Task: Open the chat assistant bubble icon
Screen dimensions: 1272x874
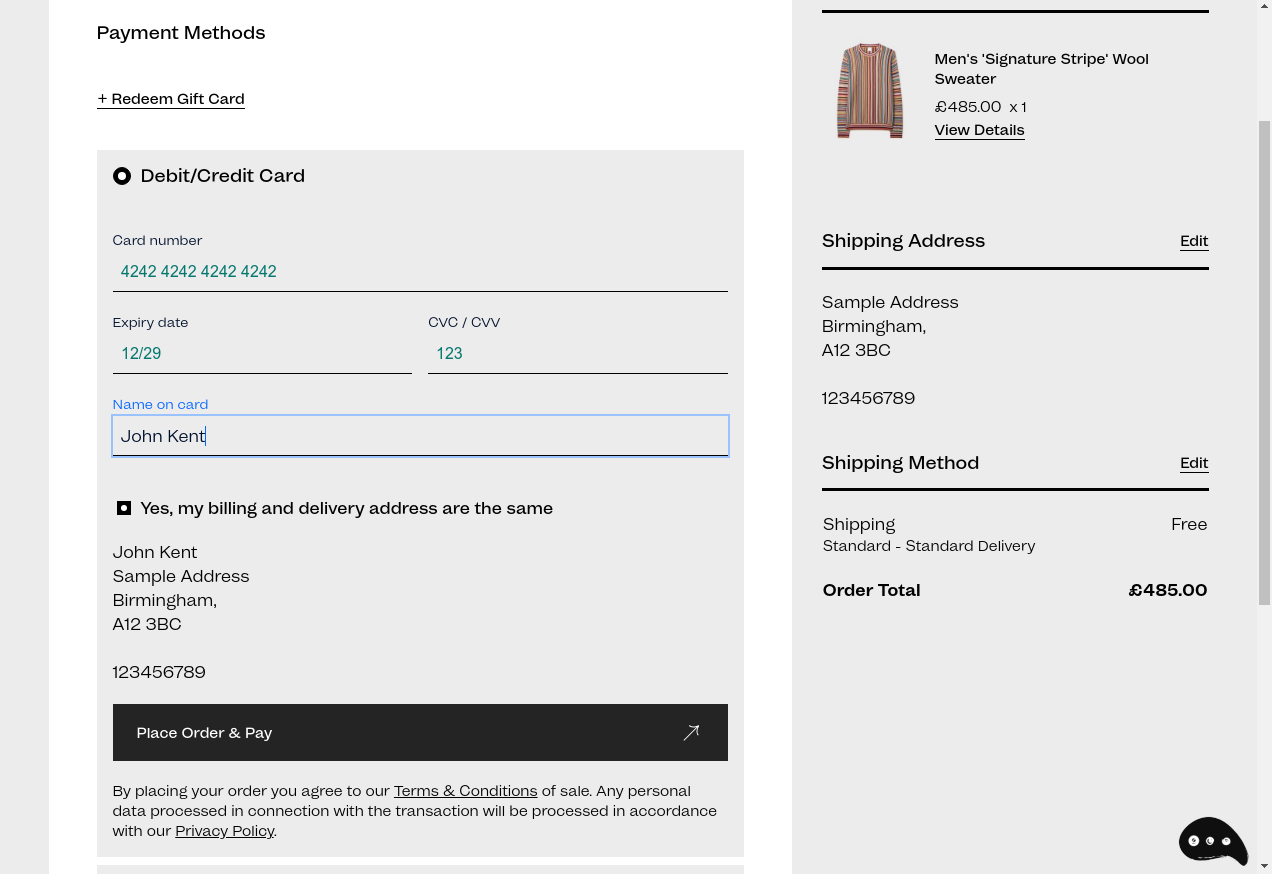Action: pyautogui.click(x=1213, y=841)
